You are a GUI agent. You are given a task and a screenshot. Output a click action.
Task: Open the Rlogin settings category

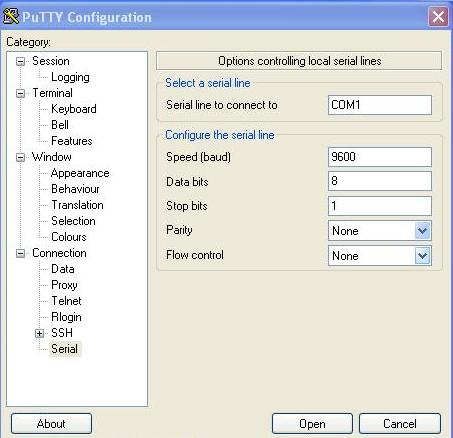pyautogui.click(x=66, y=317)
